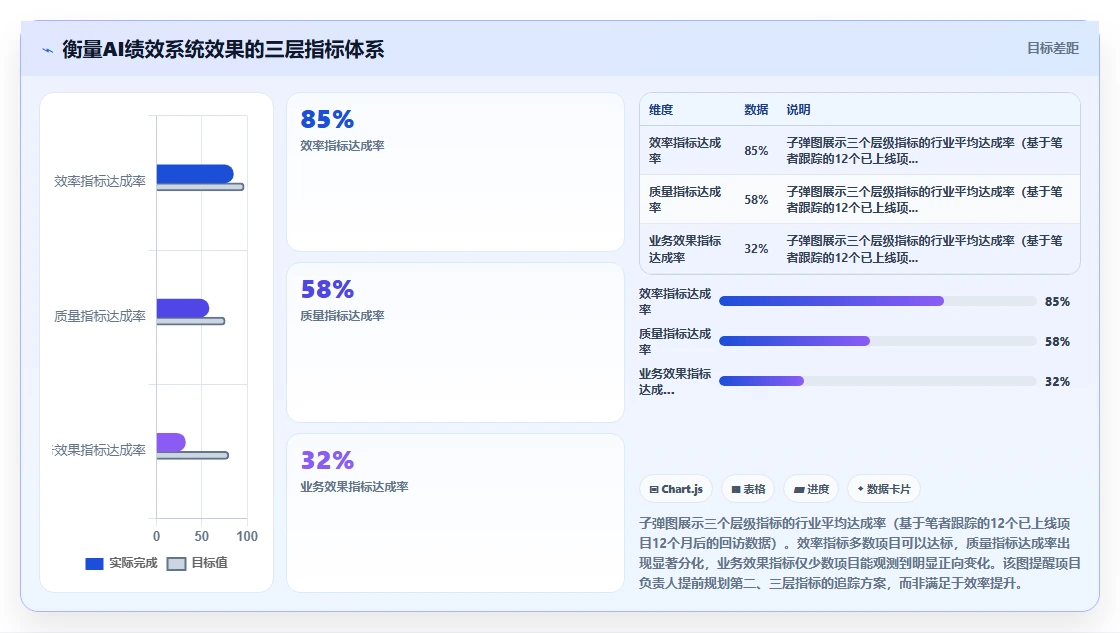The height and width of the screenshot is (633, 1120).
Task: Toggle the 目标值 legend swatch
Action: [176, 564]
